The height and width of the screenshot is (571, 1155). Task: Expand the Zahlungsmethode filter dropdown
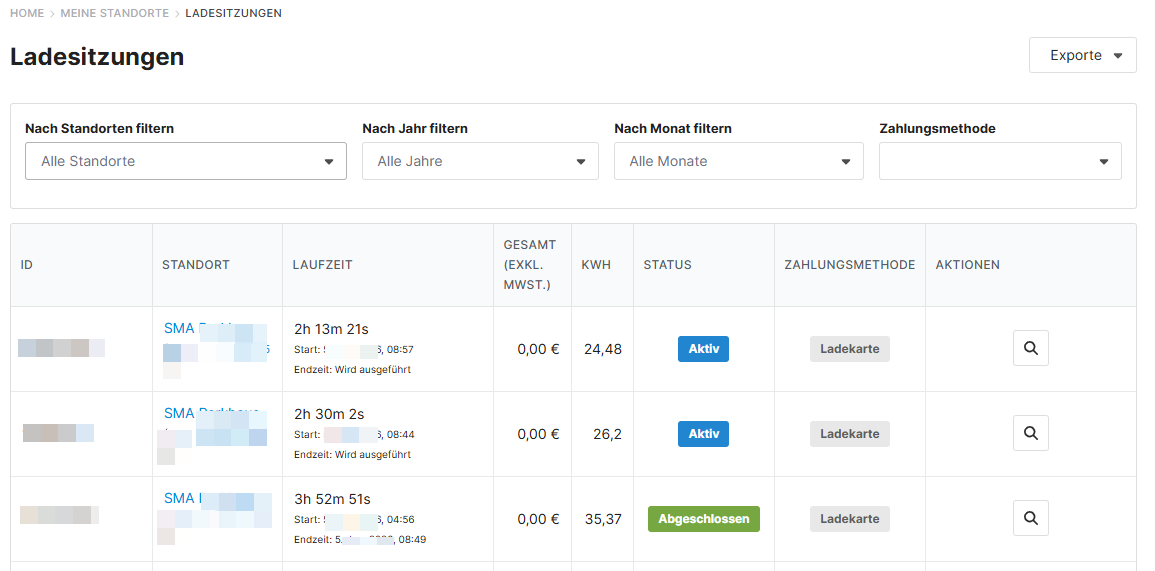(1000, 161)
